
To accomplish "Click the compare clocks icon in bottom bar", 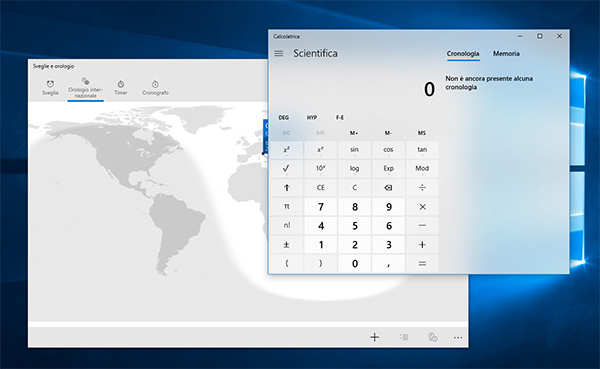I will pyautogui.click(x=432, y=337).
